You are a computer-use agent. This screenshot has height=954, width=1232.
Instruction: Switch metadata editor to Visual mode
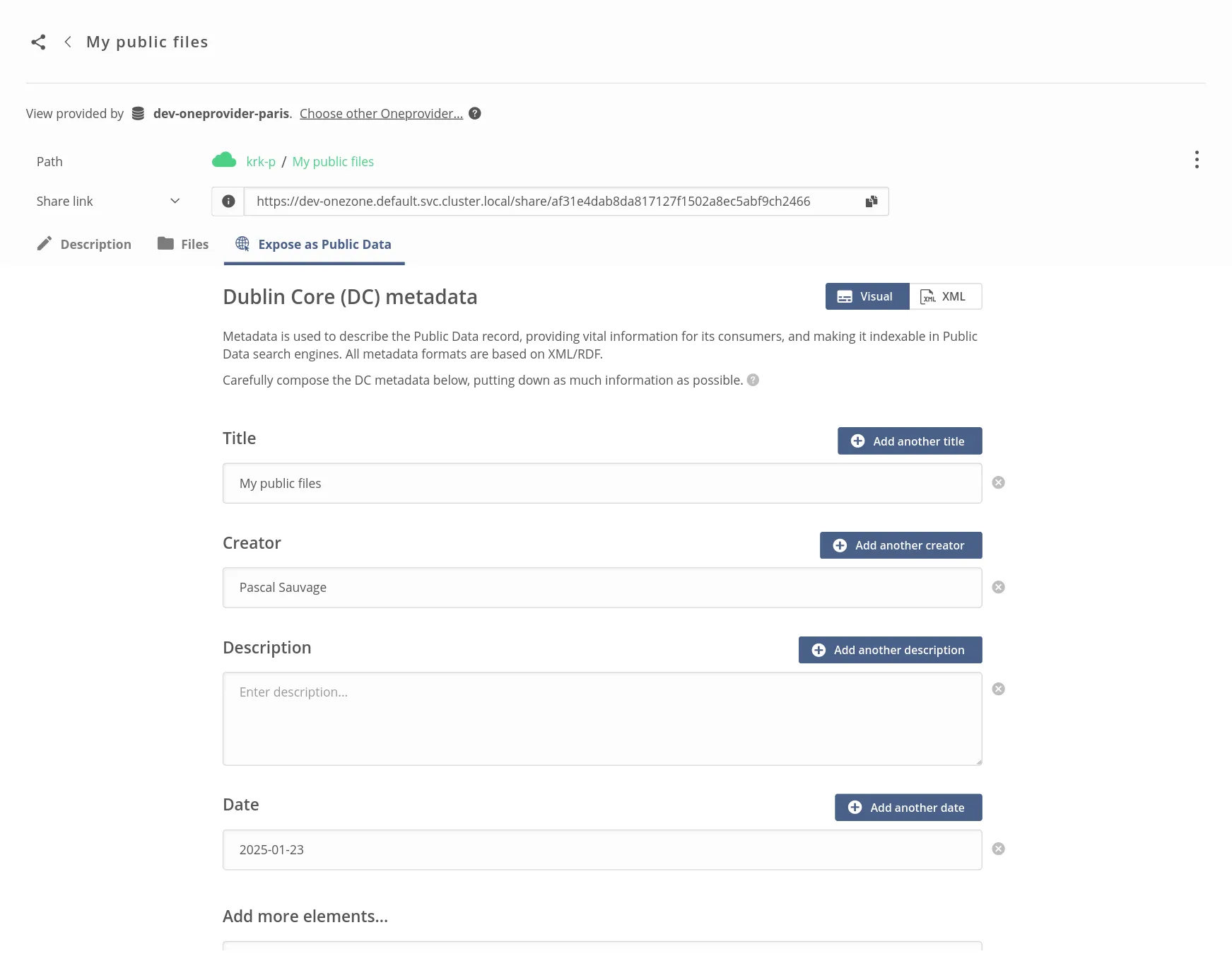tap(867, 297)
